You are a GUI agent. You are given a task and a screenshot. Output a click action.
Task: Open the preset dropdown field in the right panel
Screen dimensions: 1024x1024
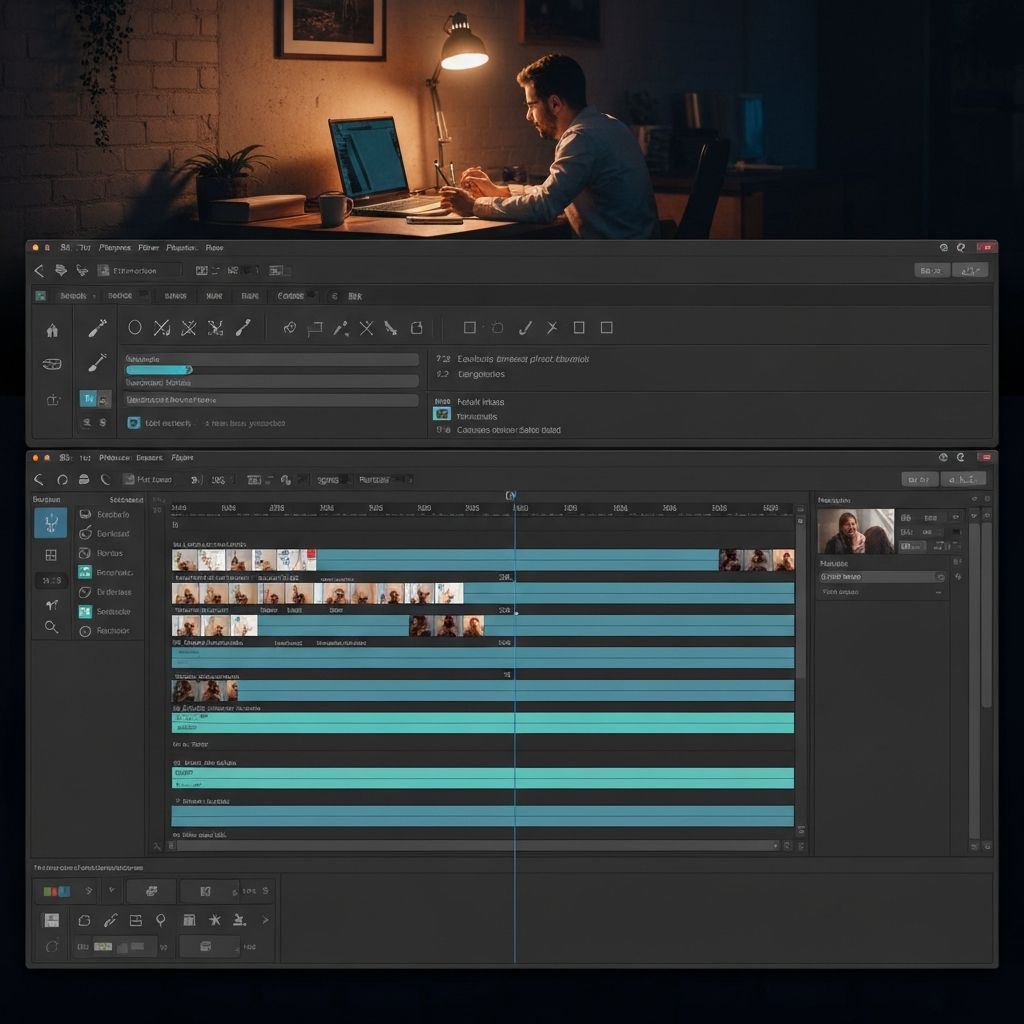coord(881,577)
